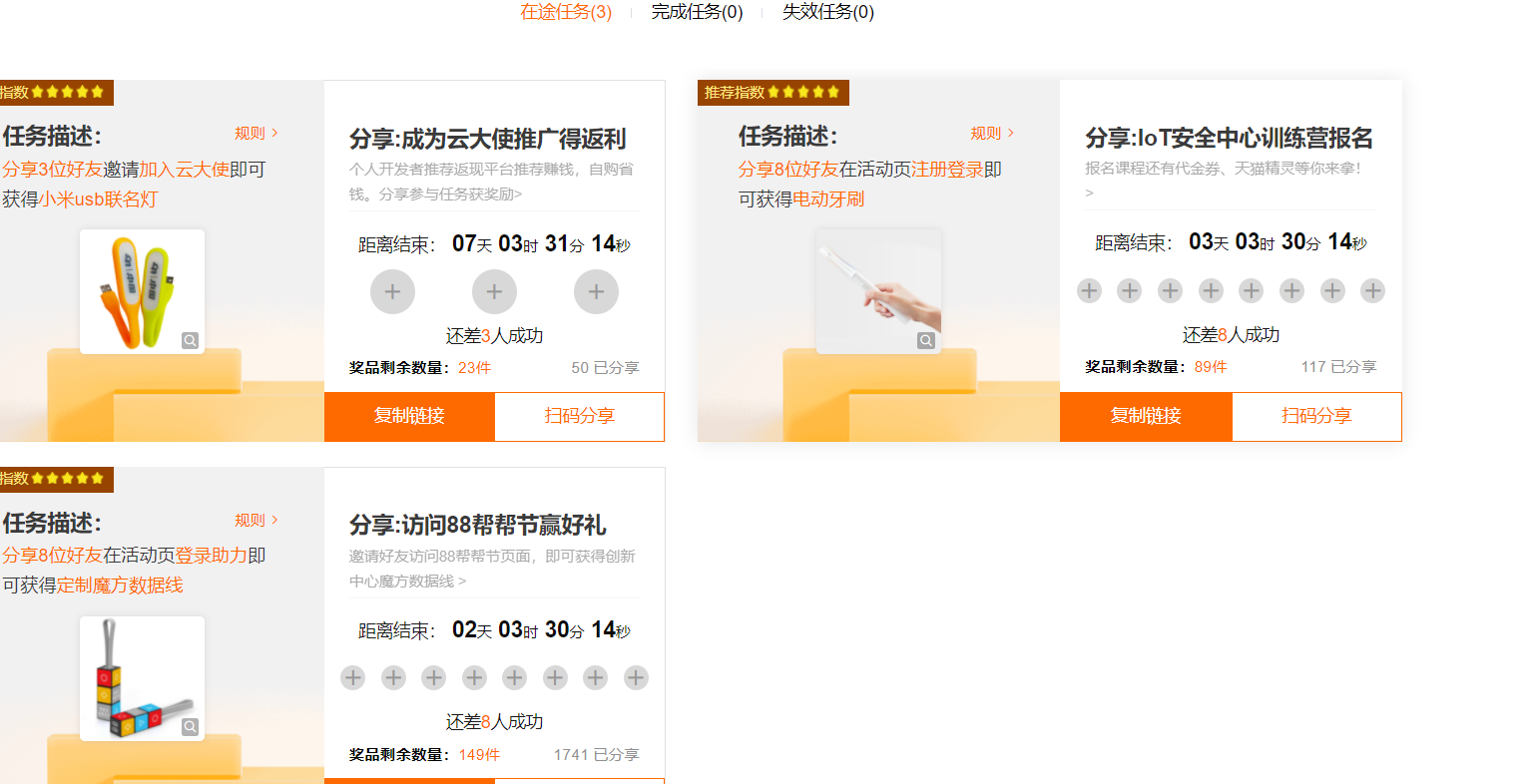Click seventh plus slot in 88帮帮节 task
Image resolution: width=1539 pixels, height=784 pixels.
point(595,677)
